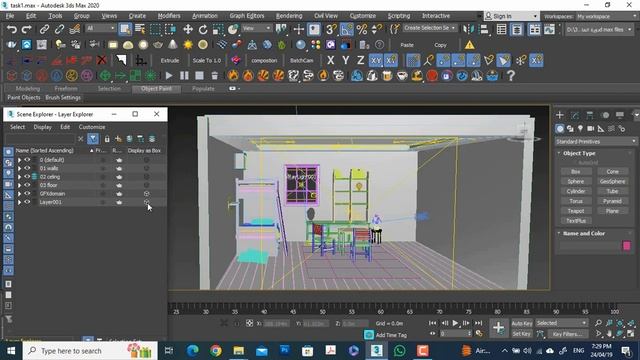The width and height of the screenshot is (640, 360).
Task: Restrict transform to the Z axis
Action: (x=360, y=60)
